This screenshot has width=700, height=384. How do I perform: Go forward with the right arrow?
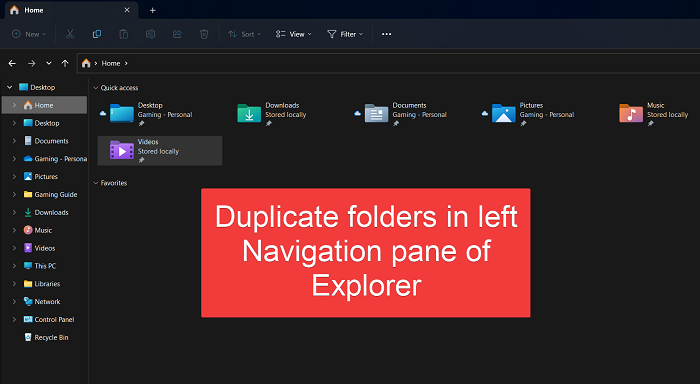(x=31, y=63)
